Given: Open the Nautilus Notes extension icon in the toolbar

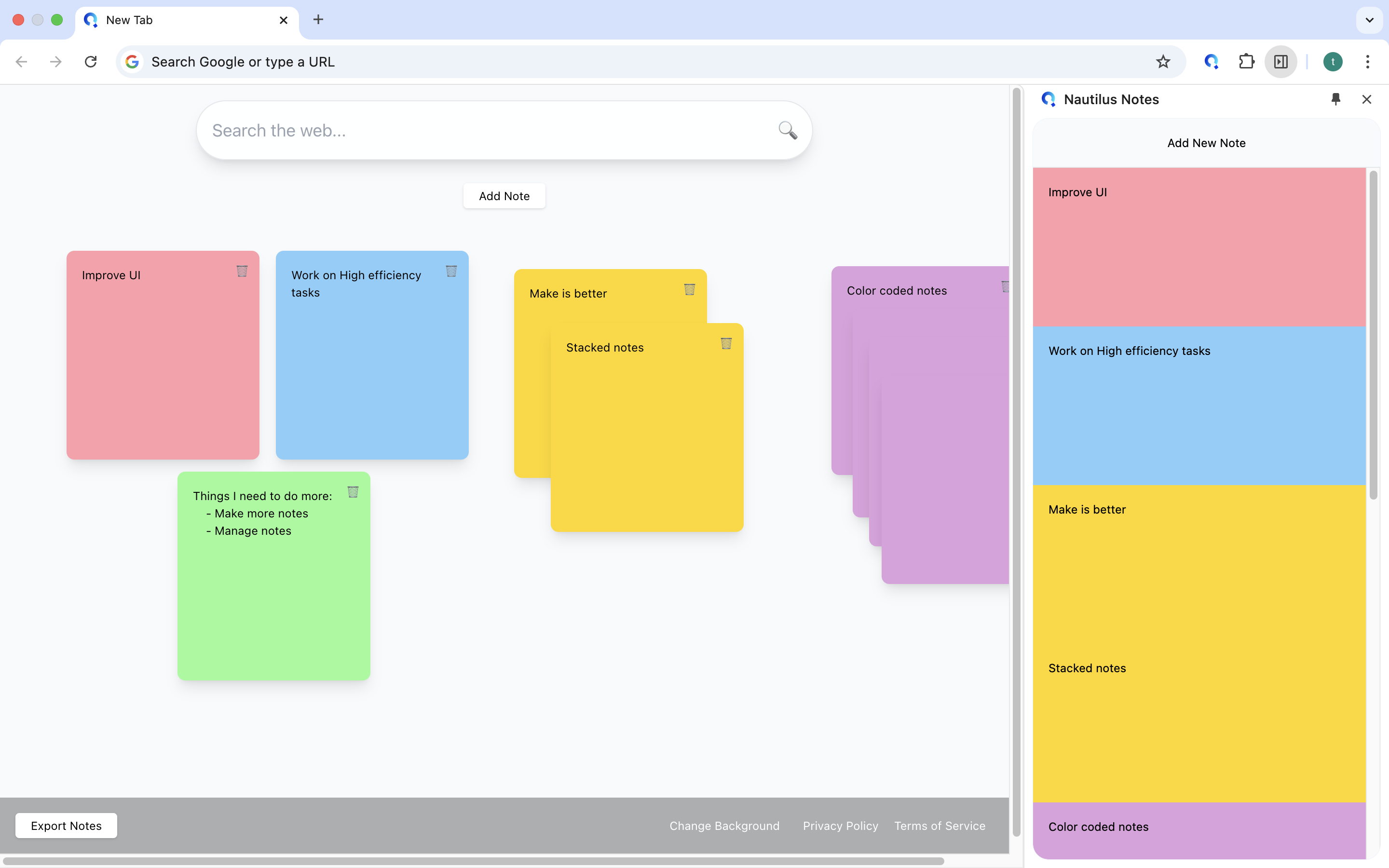Looking at the screenshot, I should tap(1211, 61).
